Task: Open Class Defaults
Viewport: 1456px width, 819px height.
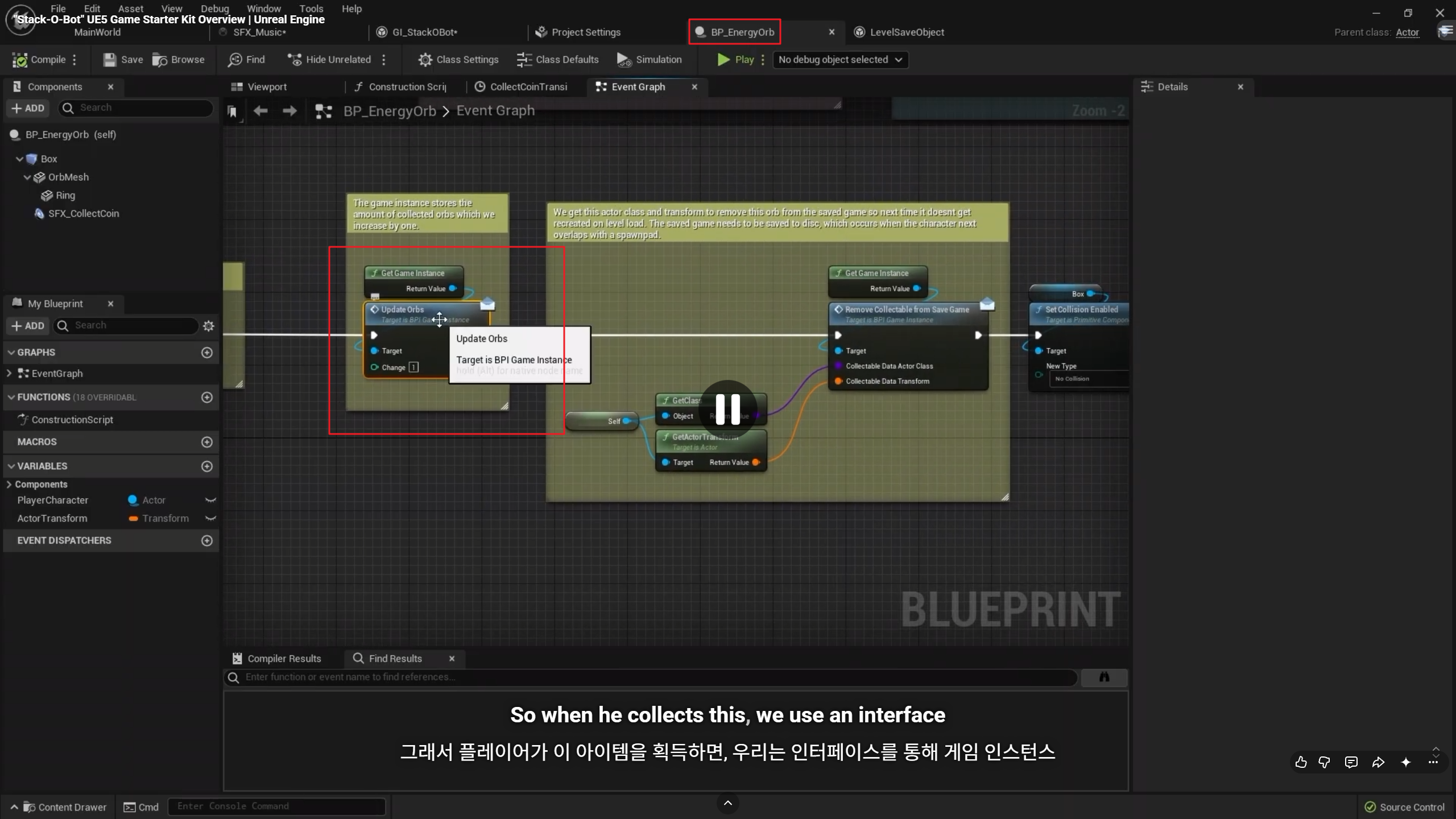Action: [557, 60]
